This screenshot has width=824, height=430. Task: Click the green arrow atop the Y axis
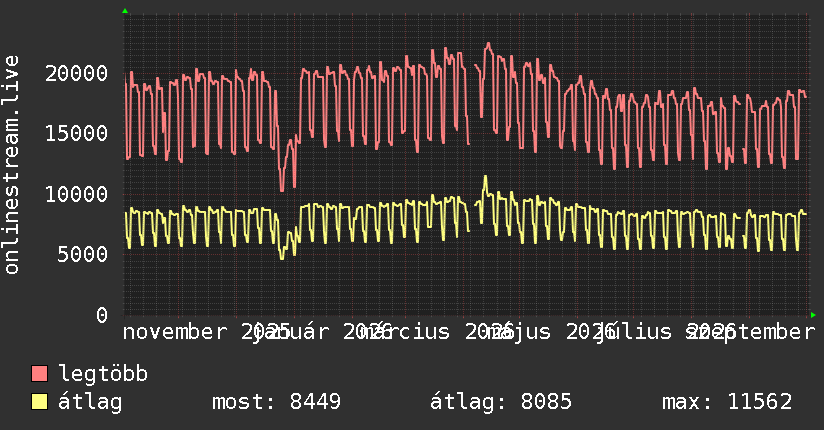125,11
